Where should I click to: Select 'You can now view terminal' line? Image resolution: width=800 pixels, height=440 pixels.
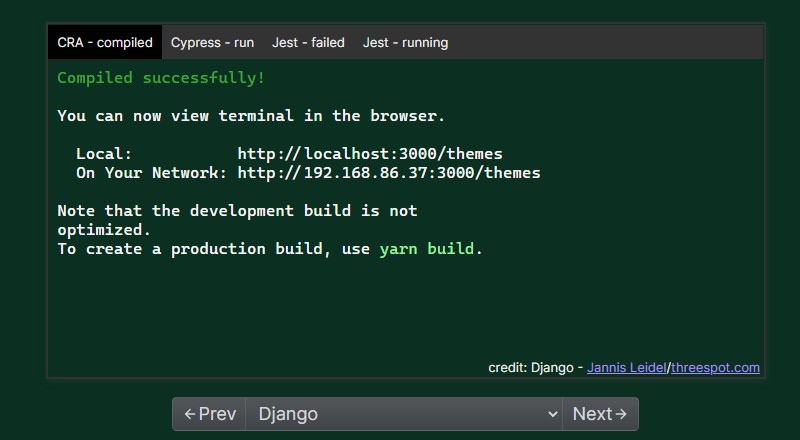[251, 116]
